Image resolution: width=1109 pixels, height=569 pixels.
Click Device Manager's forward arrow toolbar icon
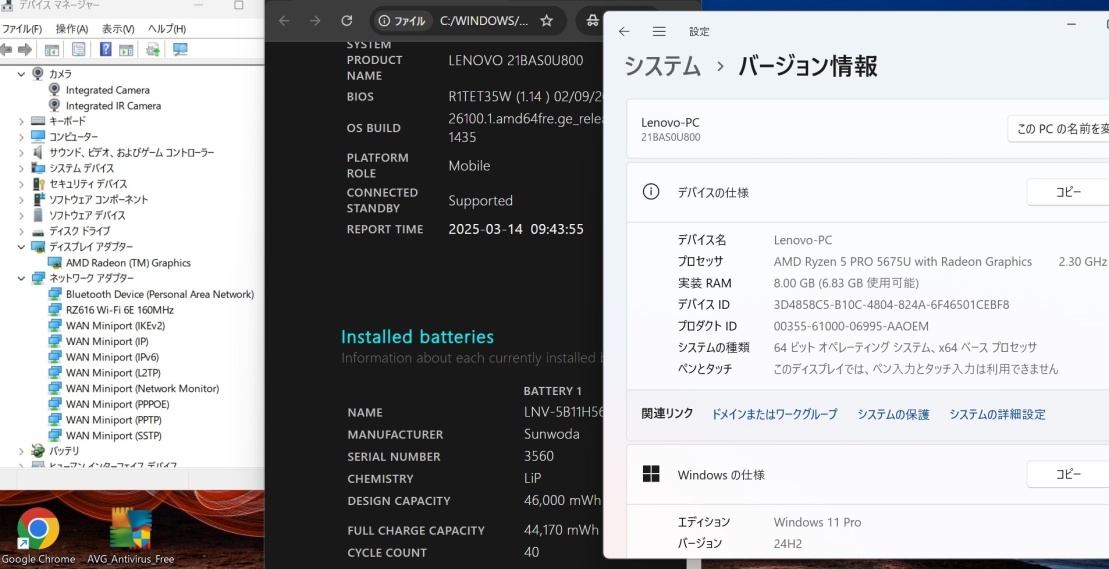click(x=24, y=49)
